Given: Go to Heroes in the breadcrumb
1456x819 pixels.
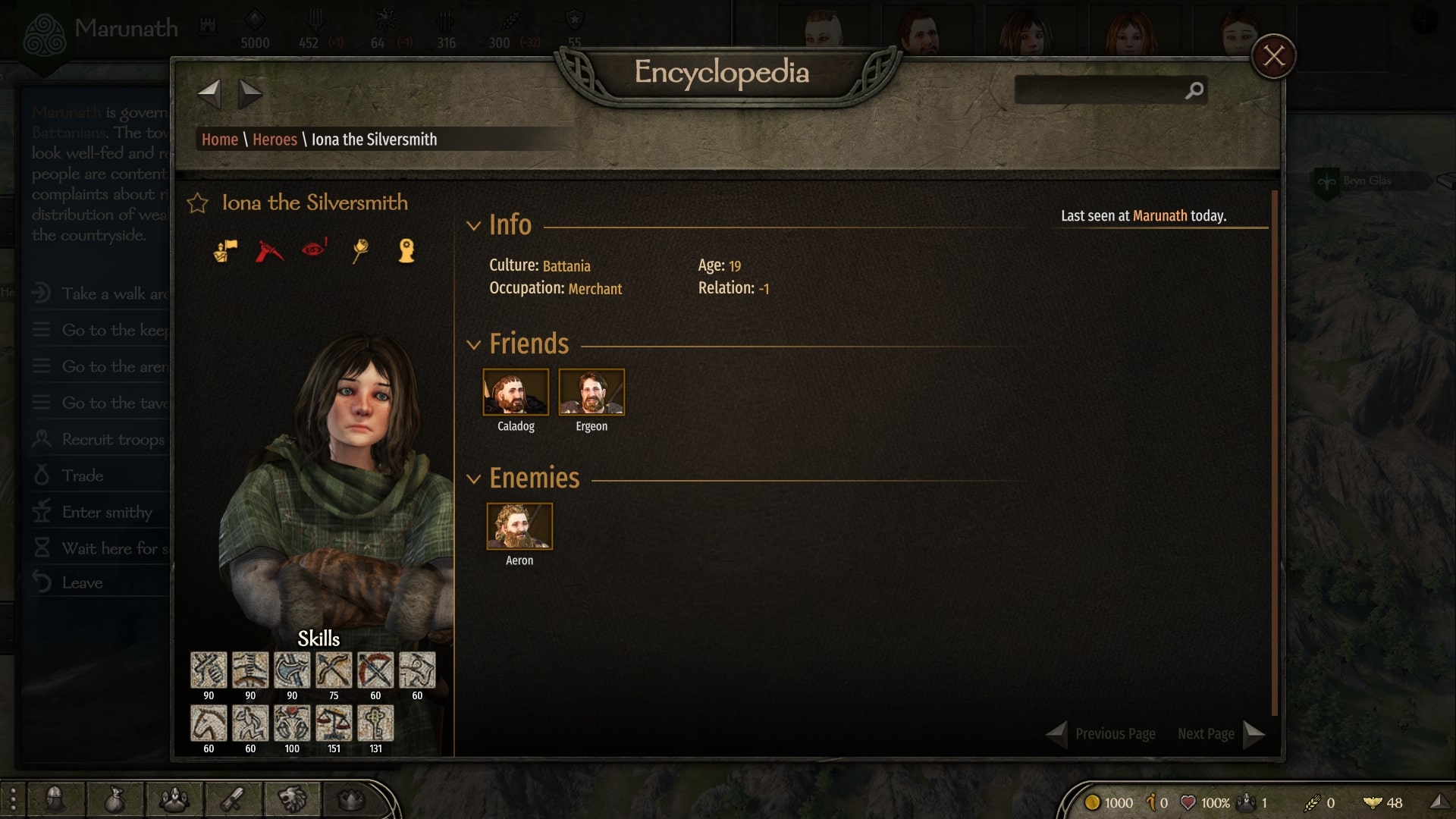Looking at the screenshot, I should click(x=275, y=140).
